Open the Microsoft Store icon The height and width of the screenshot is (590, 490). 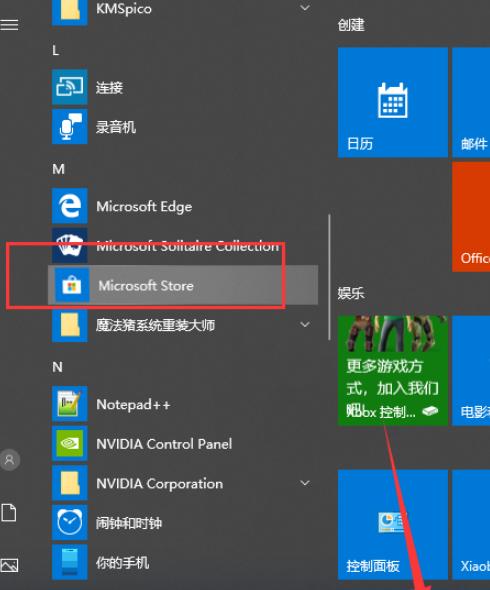[x=72, y=285]
